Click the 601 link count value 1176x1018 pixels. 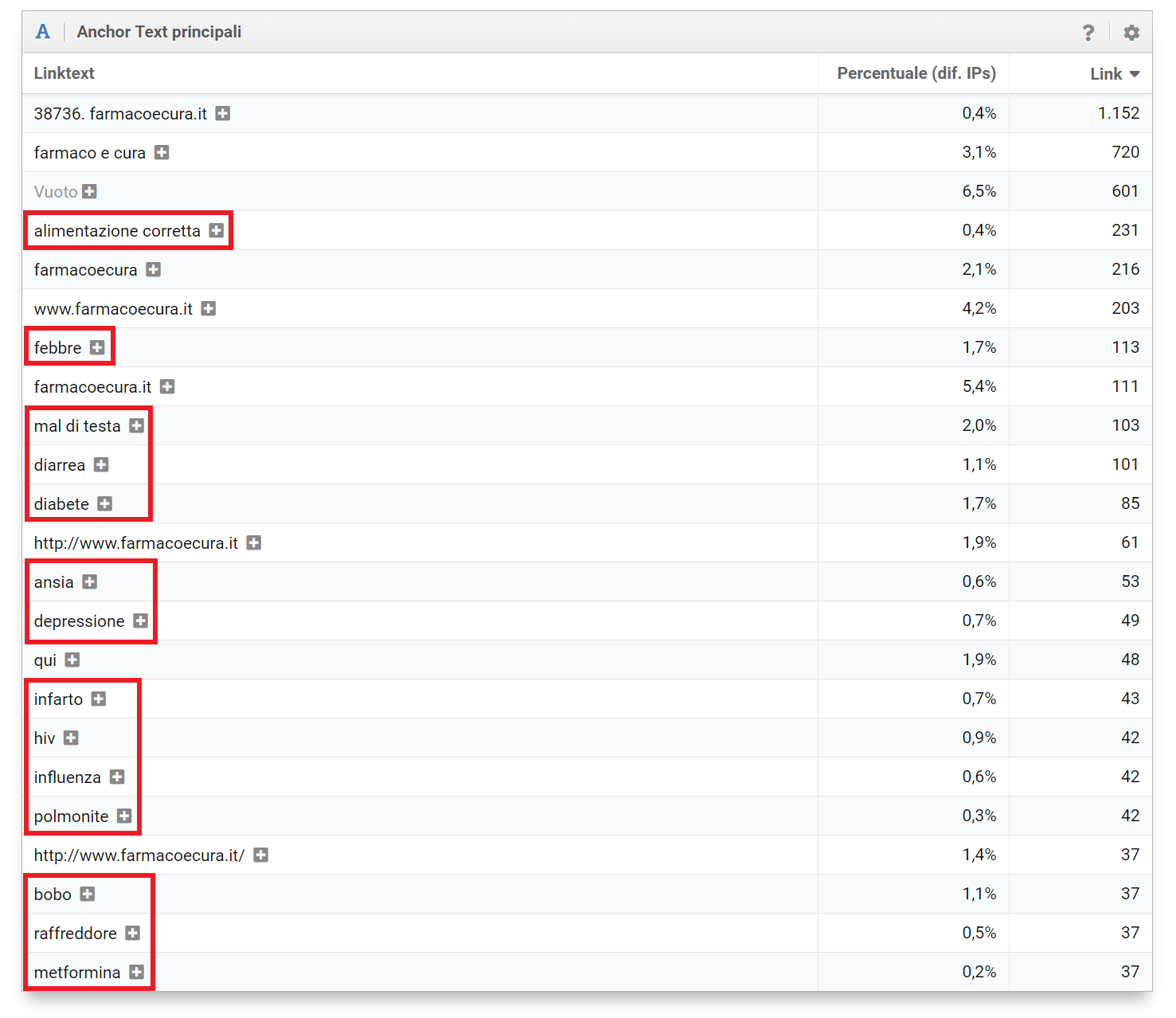point(1126,191)
